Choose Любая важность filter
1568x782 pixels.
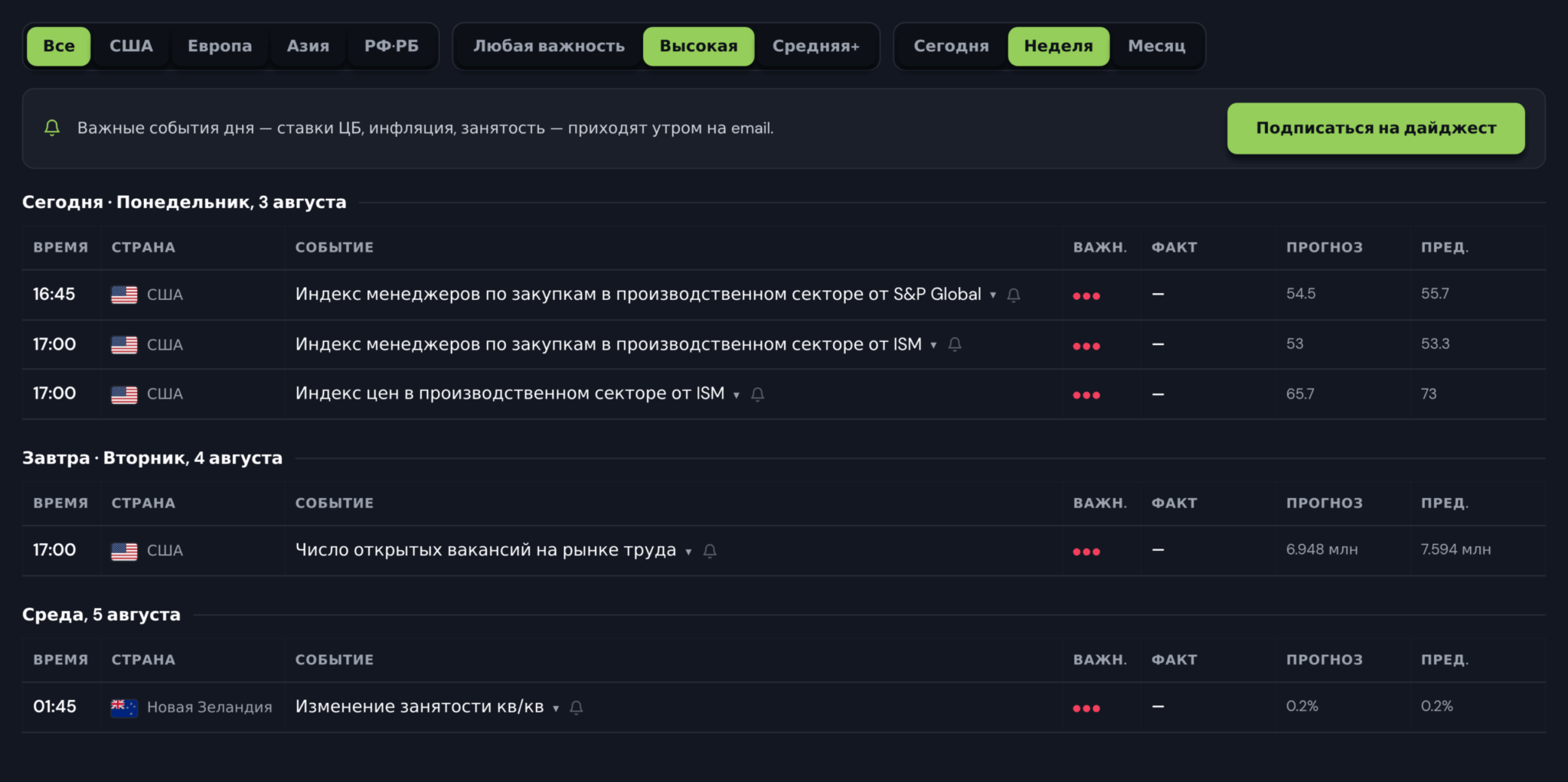pyautogui.click(x=549, y=46)
